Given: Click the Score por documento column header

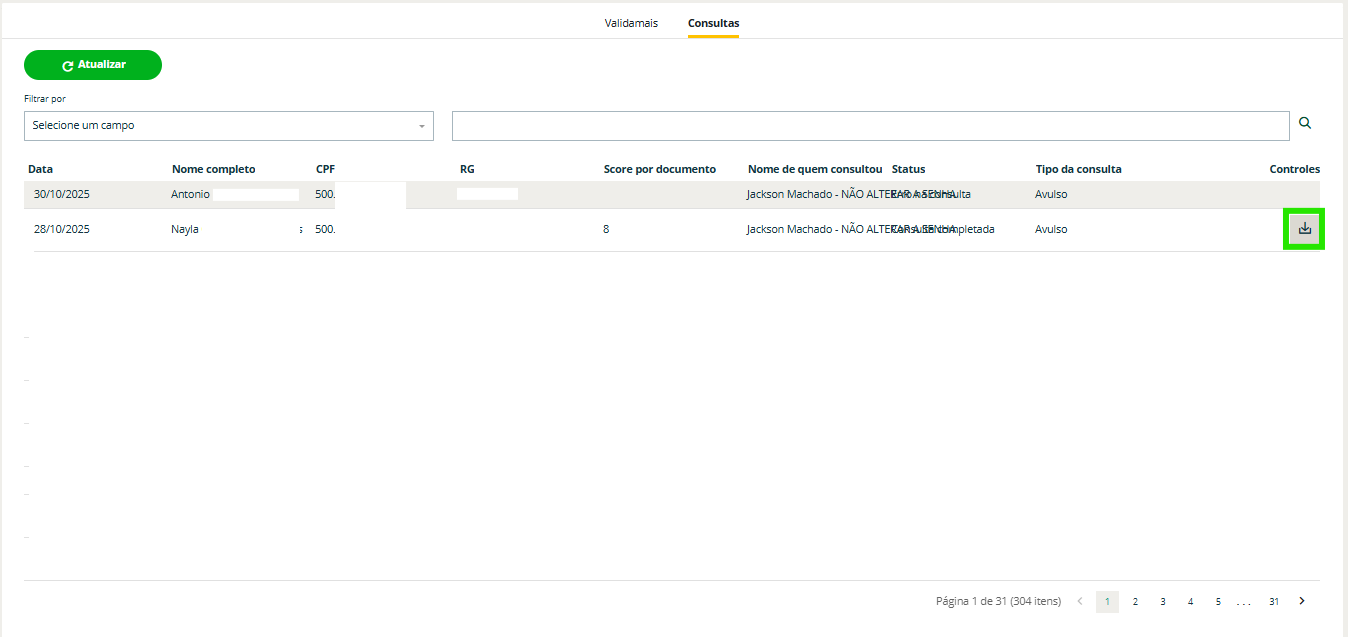Looking at the screenshot, I should point(659,169).
